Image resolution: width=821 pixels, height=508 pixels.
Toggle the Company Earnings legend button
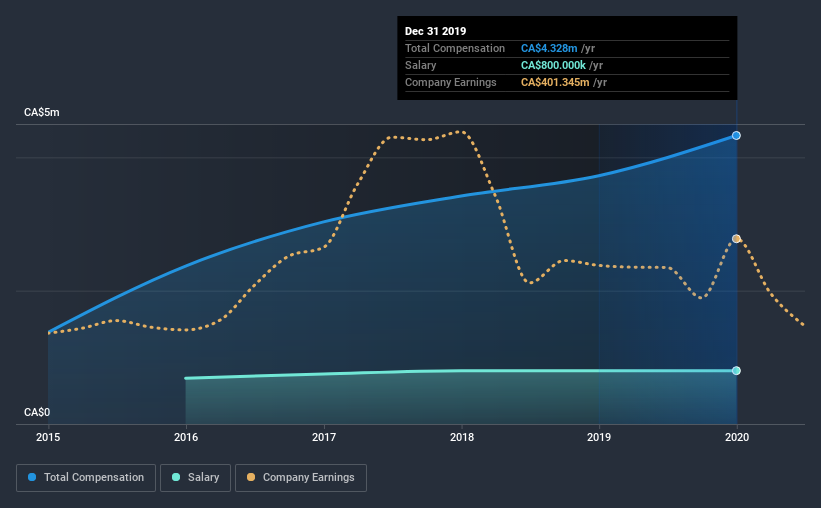tap(301, 478)
